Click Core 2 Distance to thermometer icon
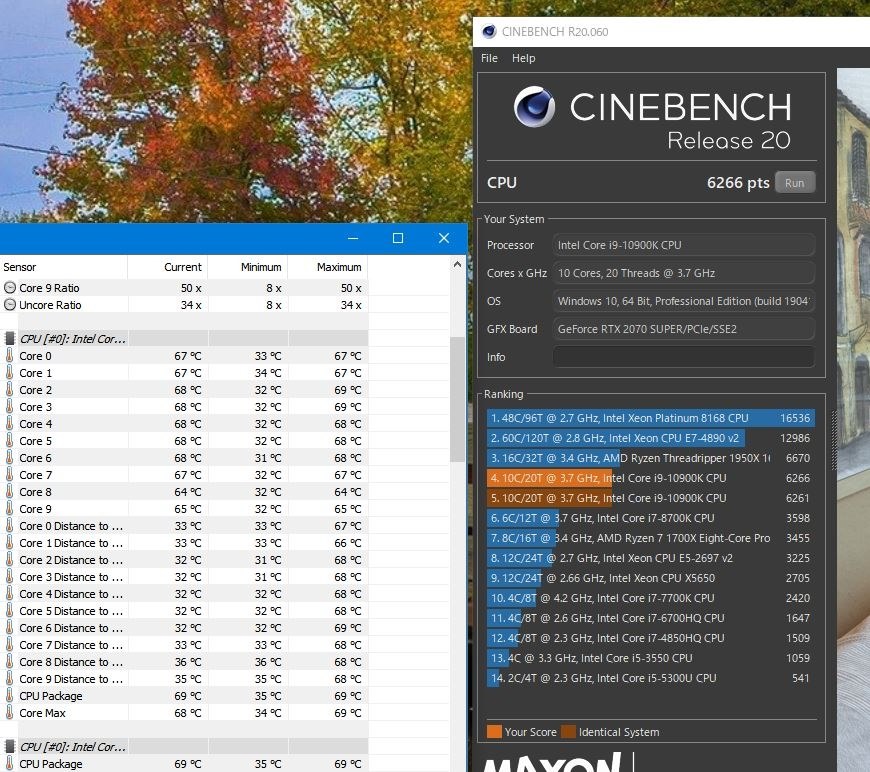This screenshot has width=870, height=772. click(x=9, y=559)
